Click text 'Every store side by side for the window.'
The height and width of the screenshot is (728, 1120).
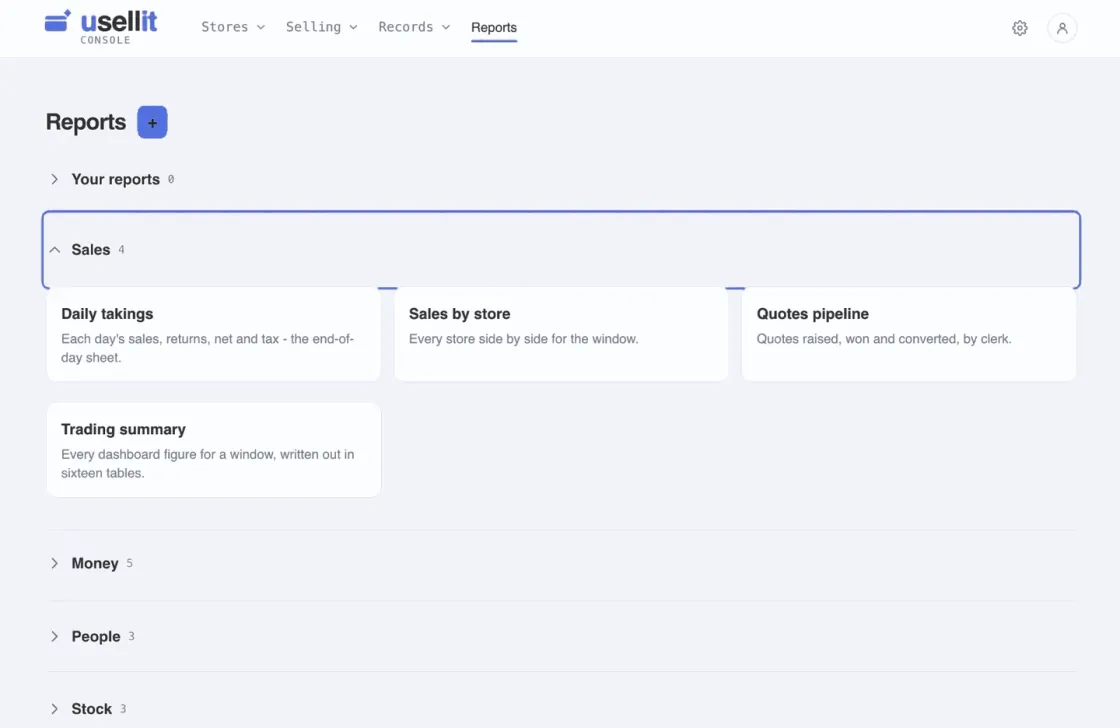[524, 339]
